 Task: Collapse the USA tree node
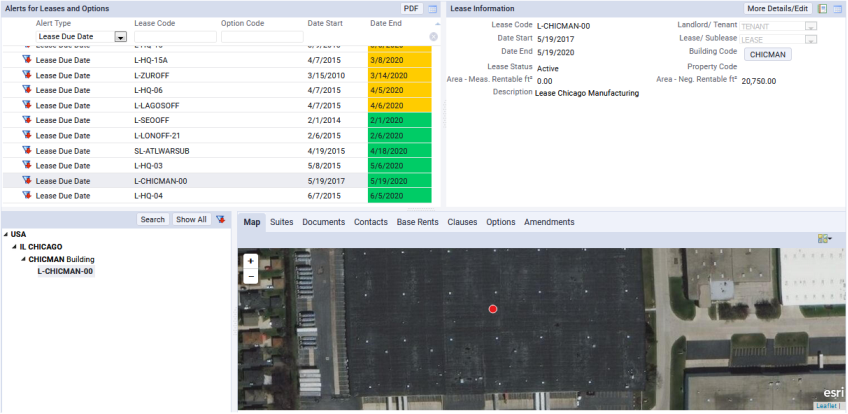6,234
